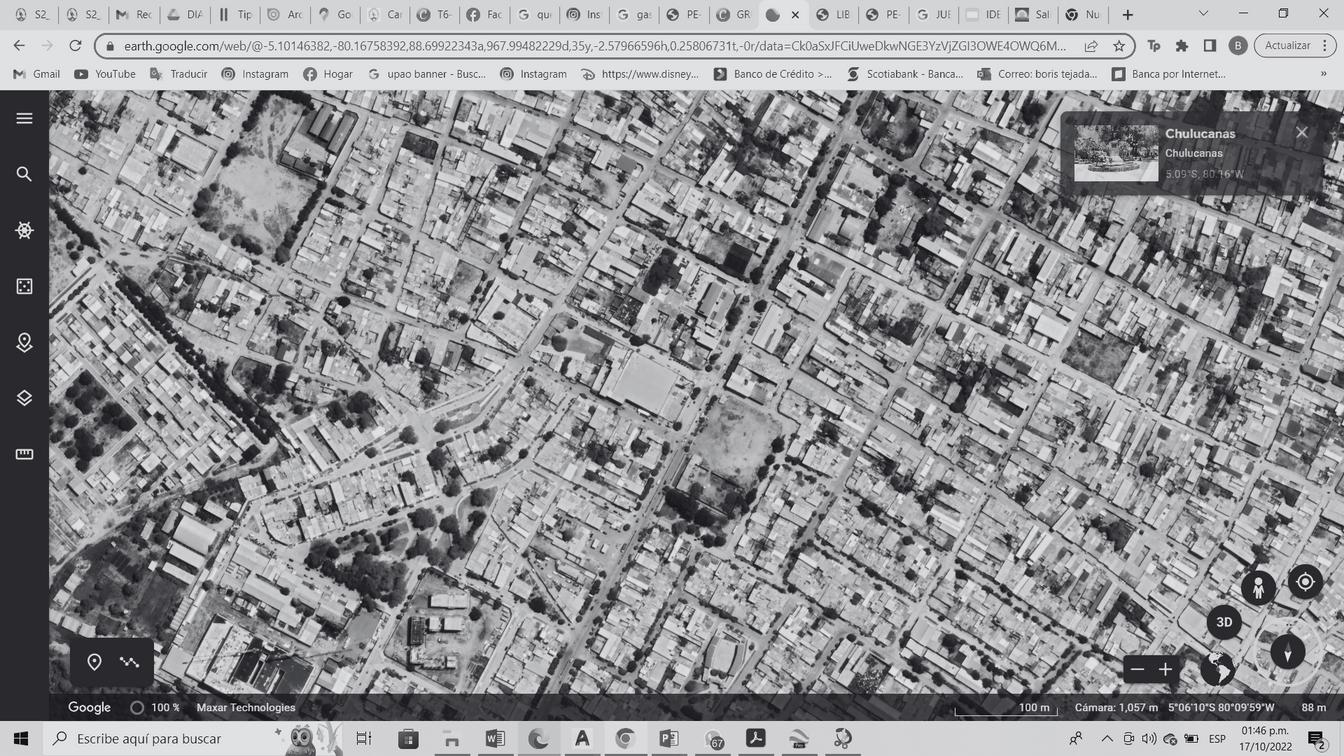1344x756 pixels.
Task: Click the Maxar Technologies attribution
Action: 246,708
